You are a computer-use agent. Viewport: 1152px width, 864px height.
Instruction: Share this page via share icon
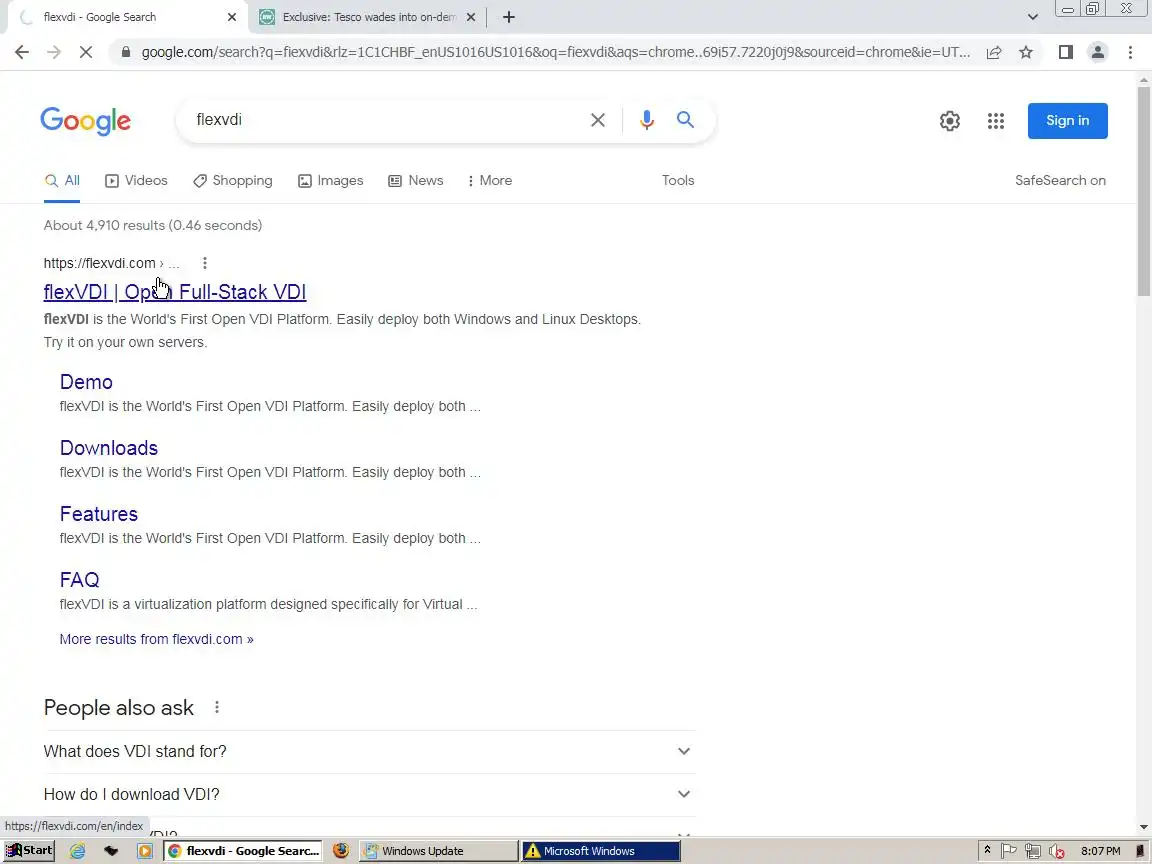994,52
